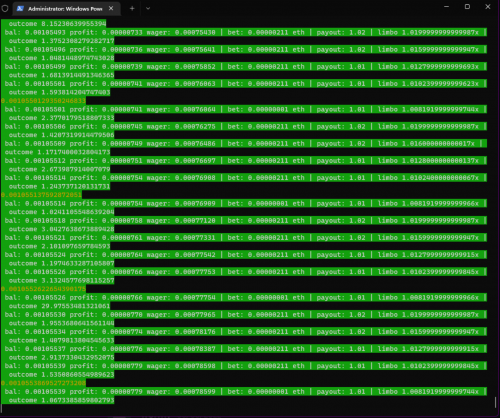
Task: Click the outcome 2.1010 line
Action: pos(59,246)
